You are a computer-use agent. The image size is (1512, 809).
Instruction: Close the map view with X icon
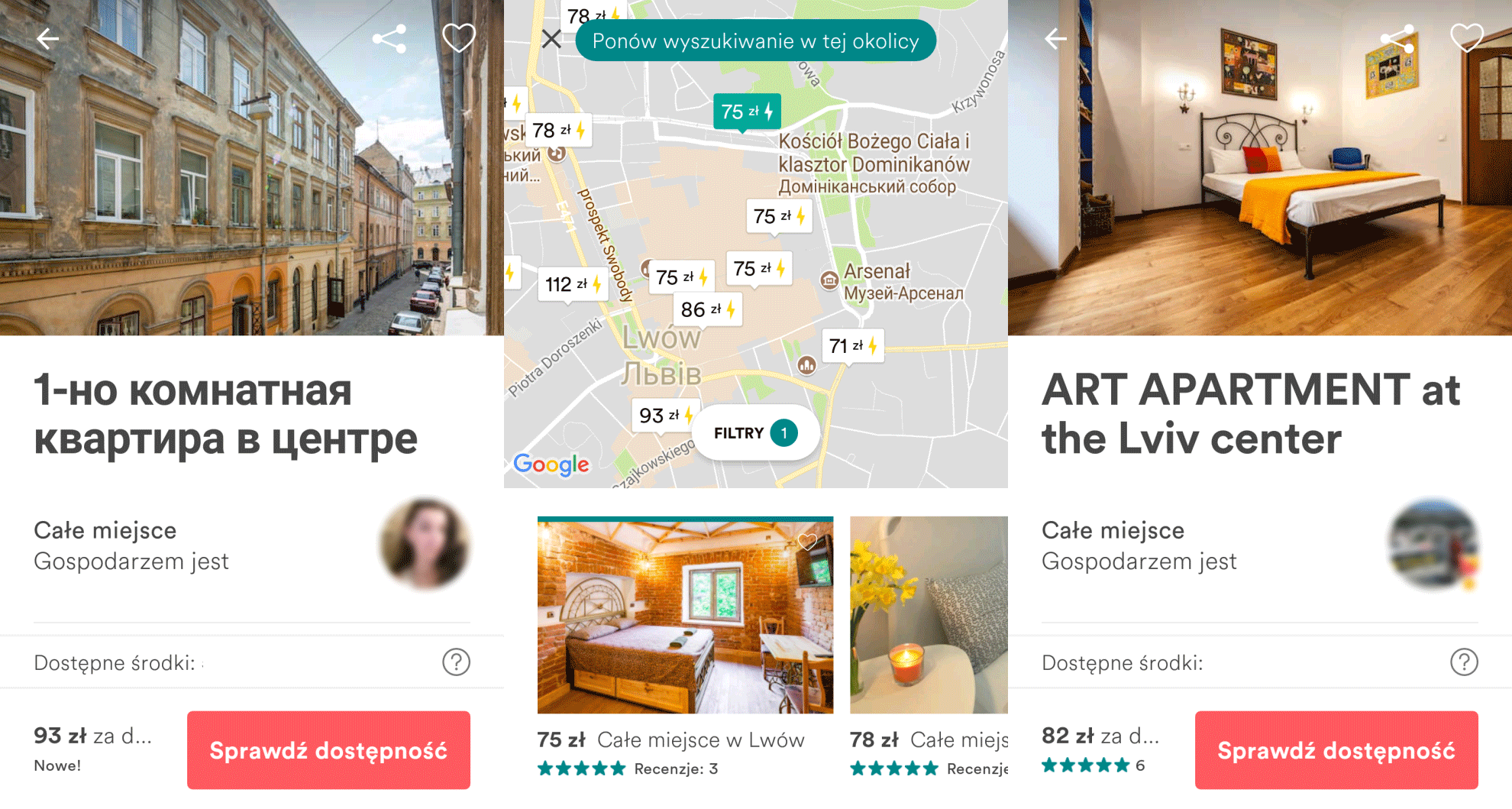pyautogui.click(x=552, y=39)
